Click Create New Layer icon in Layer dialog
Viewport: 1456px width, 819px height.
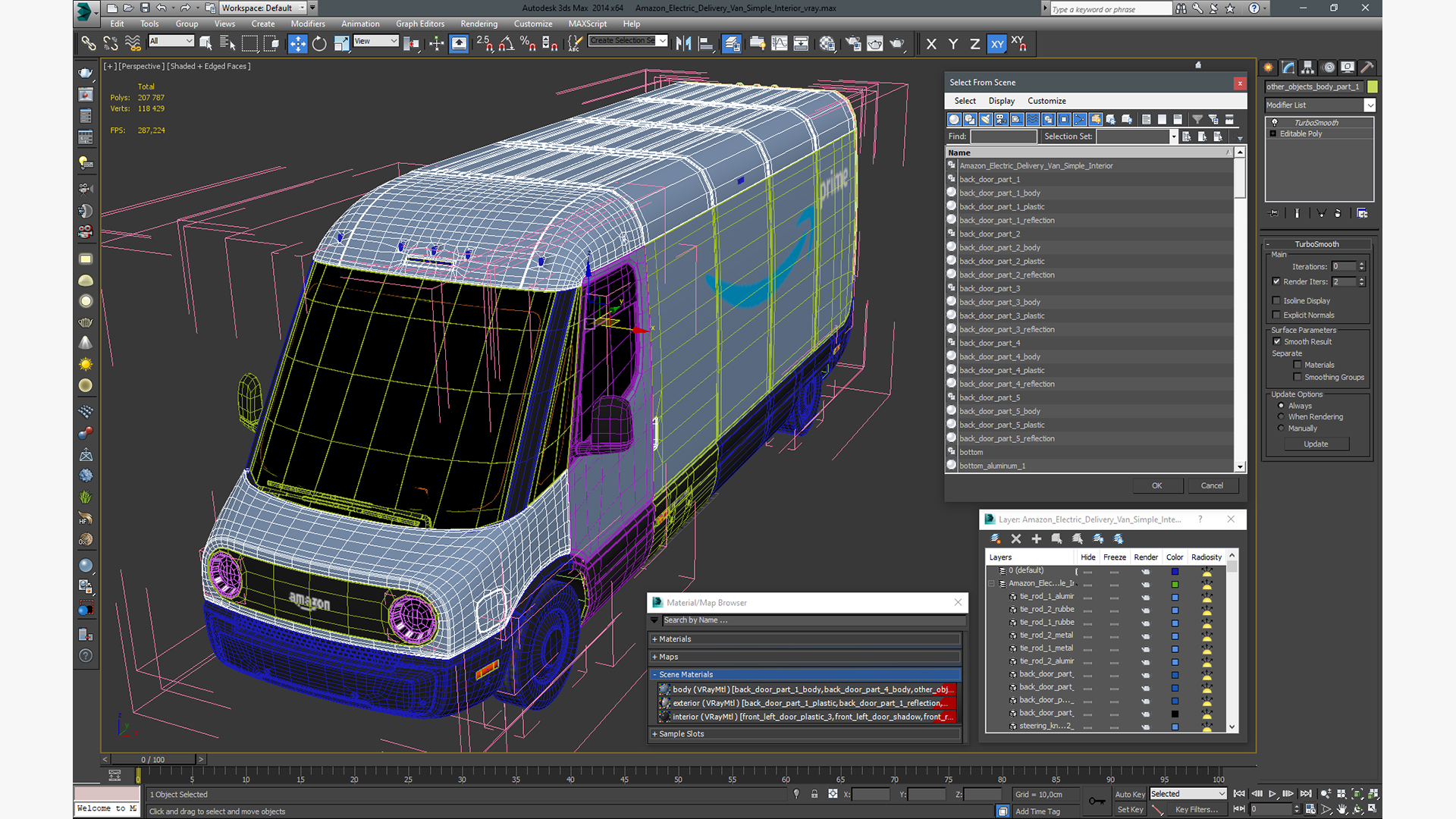pos(996,538)
